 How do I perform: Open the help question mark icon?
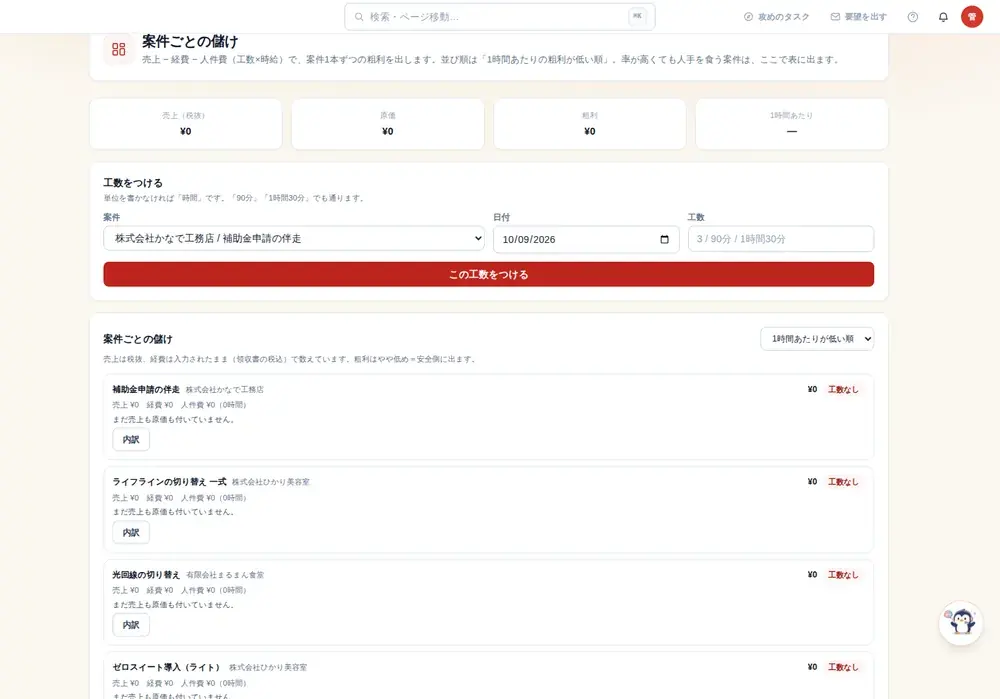tap(913, 17)
